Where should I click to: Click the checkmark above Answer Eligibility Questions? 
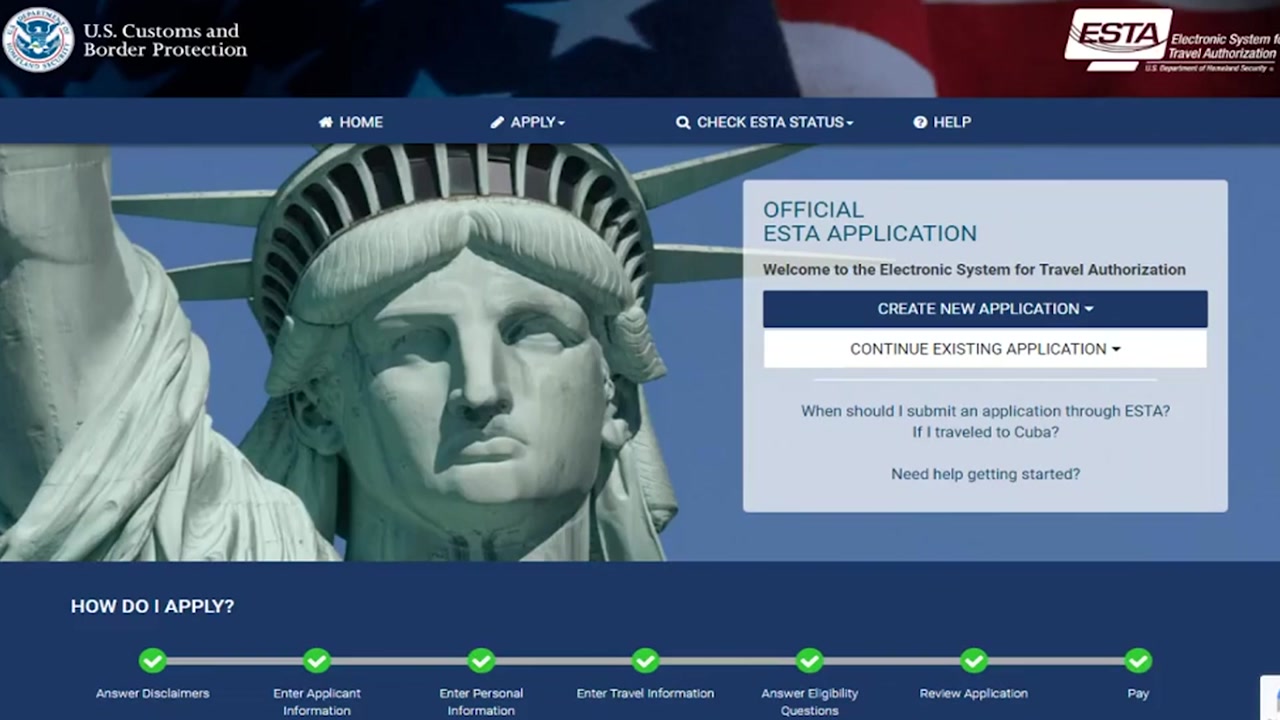coord(809,661)
